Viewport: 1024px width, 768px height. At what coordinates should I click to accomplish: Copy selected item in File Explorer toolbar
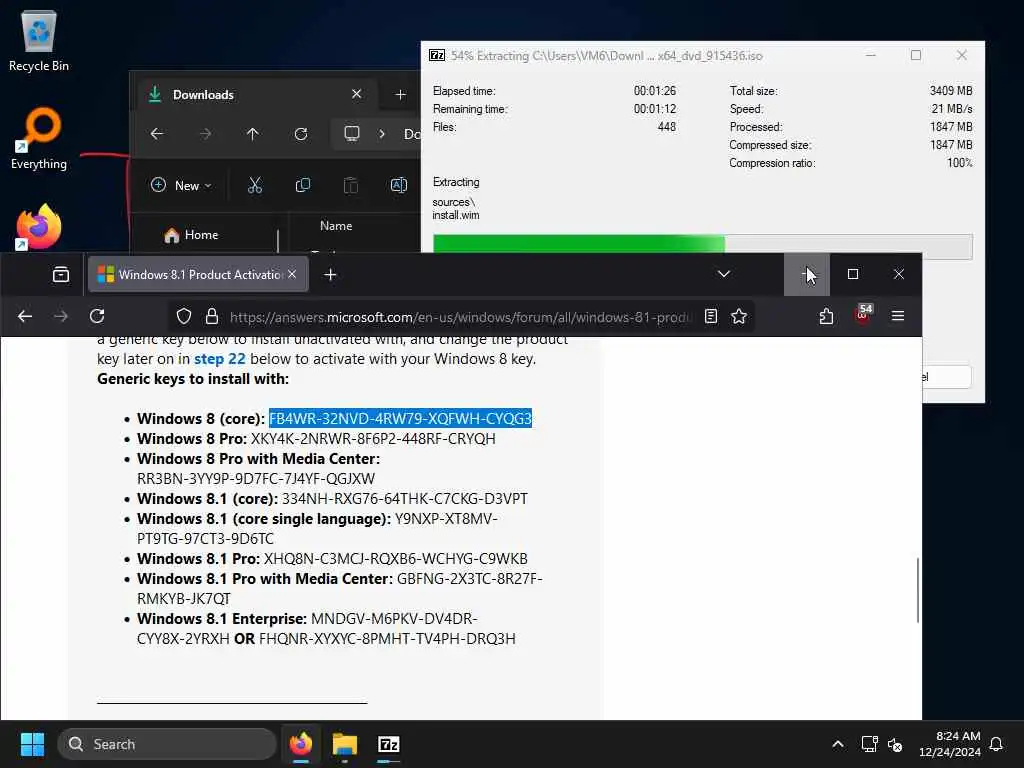(302, 185)
